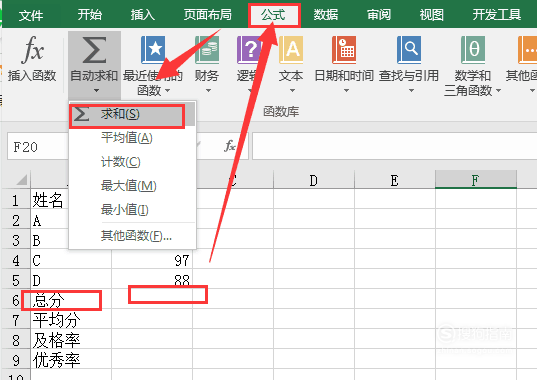Choose 最大值(M) from the dropdown menu
537x380 pixels.
(132, 186)
